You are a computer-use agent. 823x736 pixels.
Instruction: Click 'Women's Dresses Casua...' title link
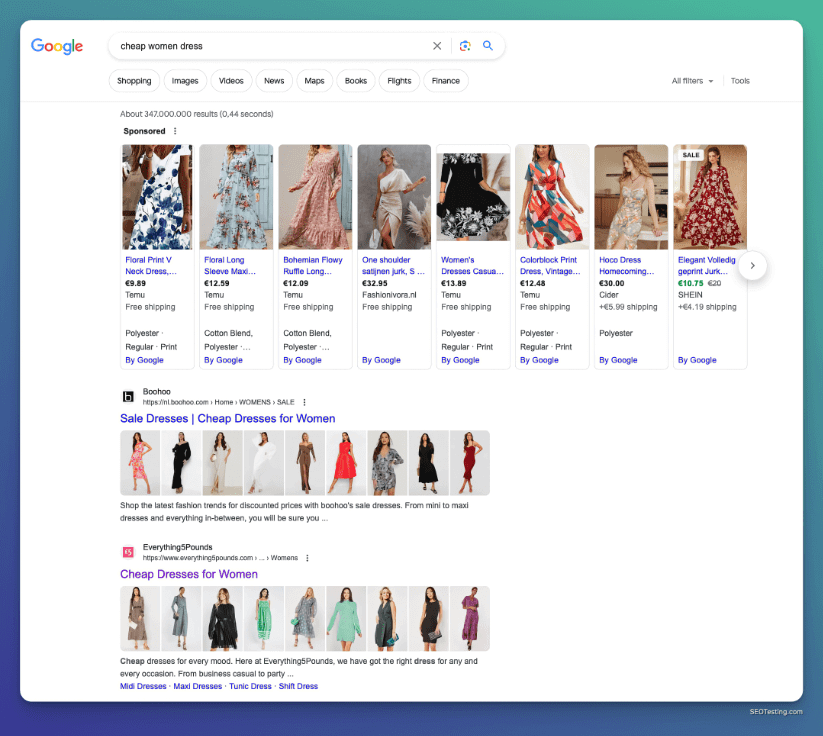(x=472, y=266)
